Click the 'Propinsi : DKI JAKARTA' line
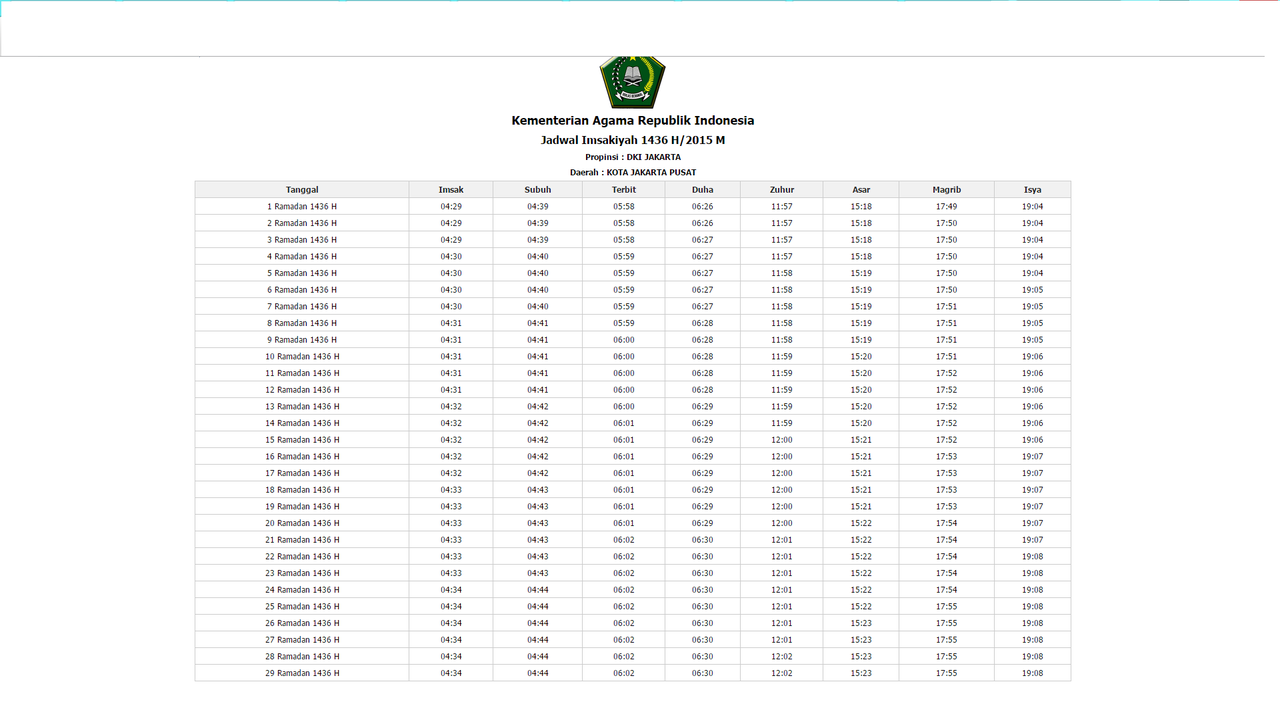This screenshot has width=1280, height=720. 633,157
